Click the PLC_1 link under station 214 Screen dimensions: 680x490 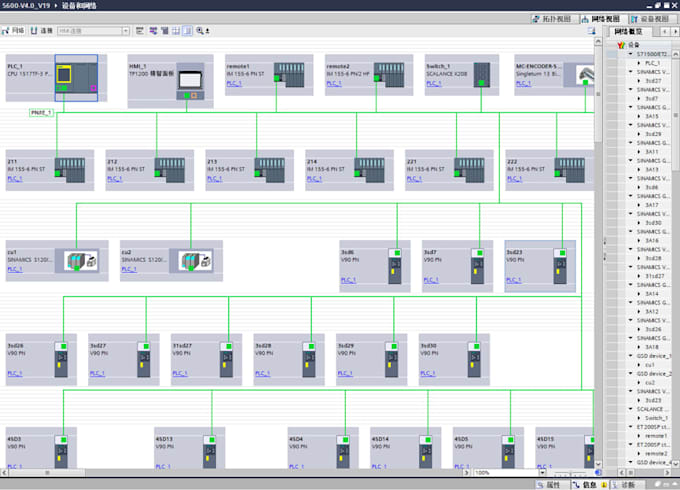click(314, 179)
